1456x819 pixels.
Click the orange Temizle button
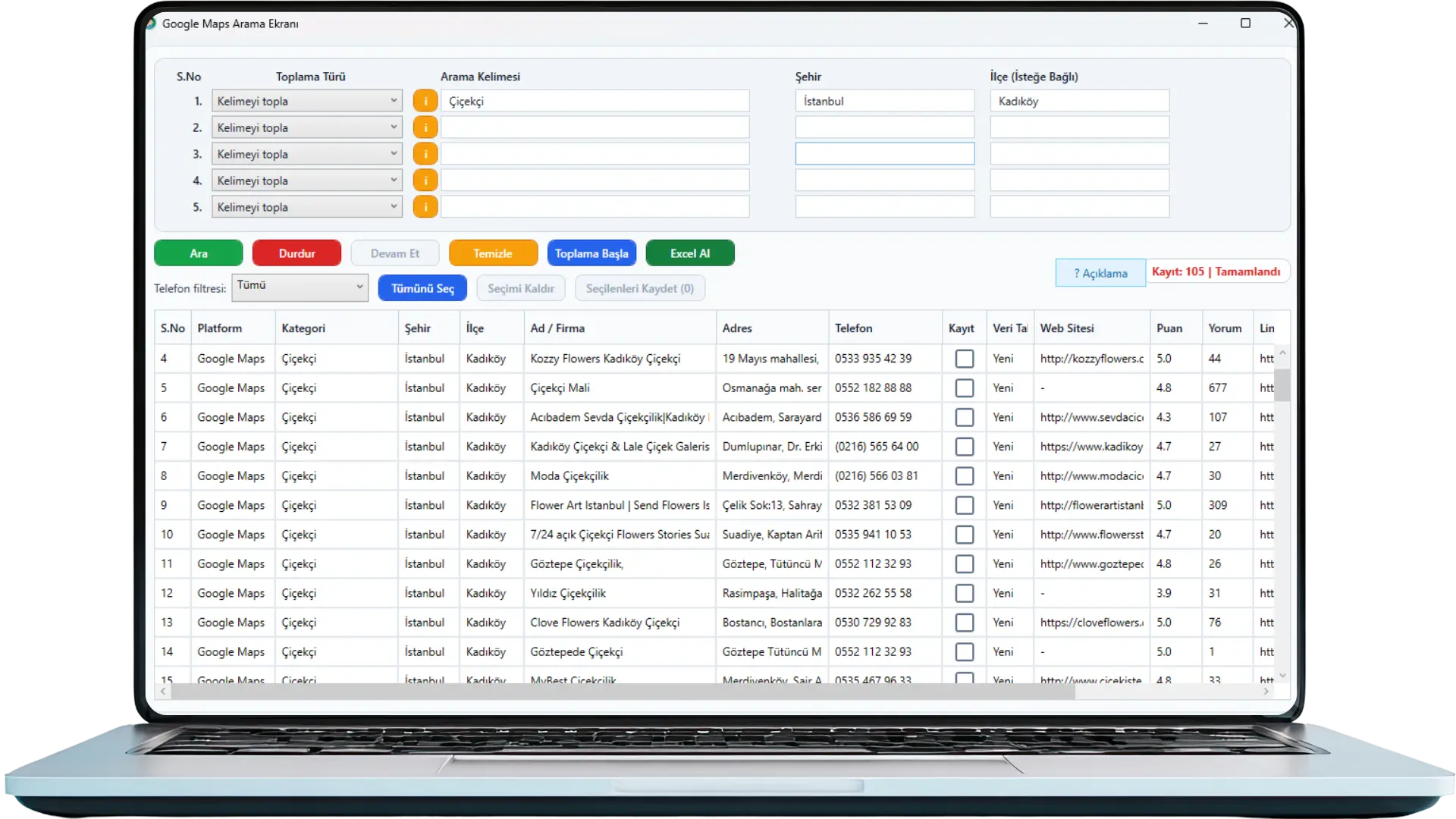(x=493, y=253)
